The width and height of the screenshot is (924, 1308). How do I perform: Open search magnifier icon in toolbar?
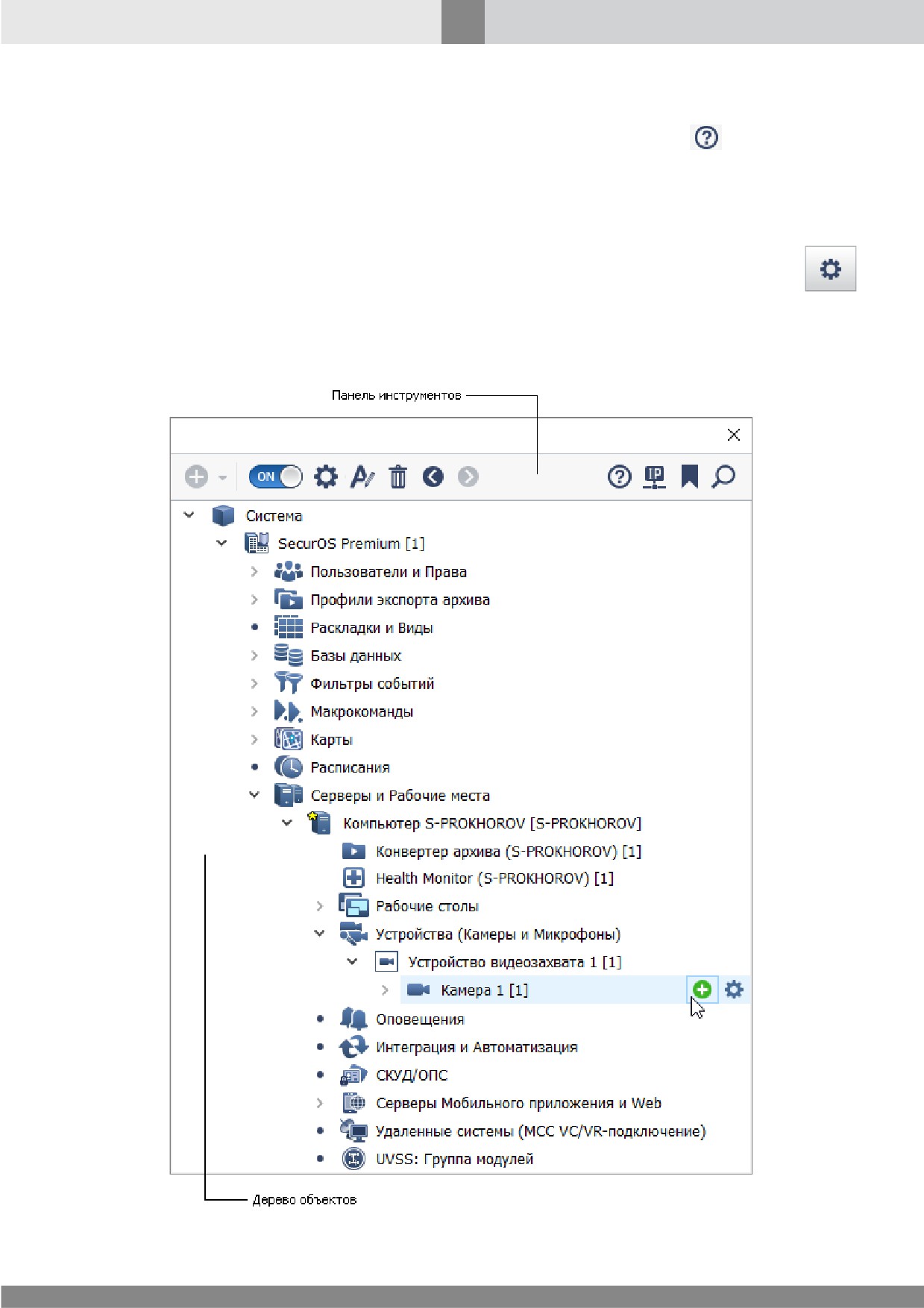(723, 477)
